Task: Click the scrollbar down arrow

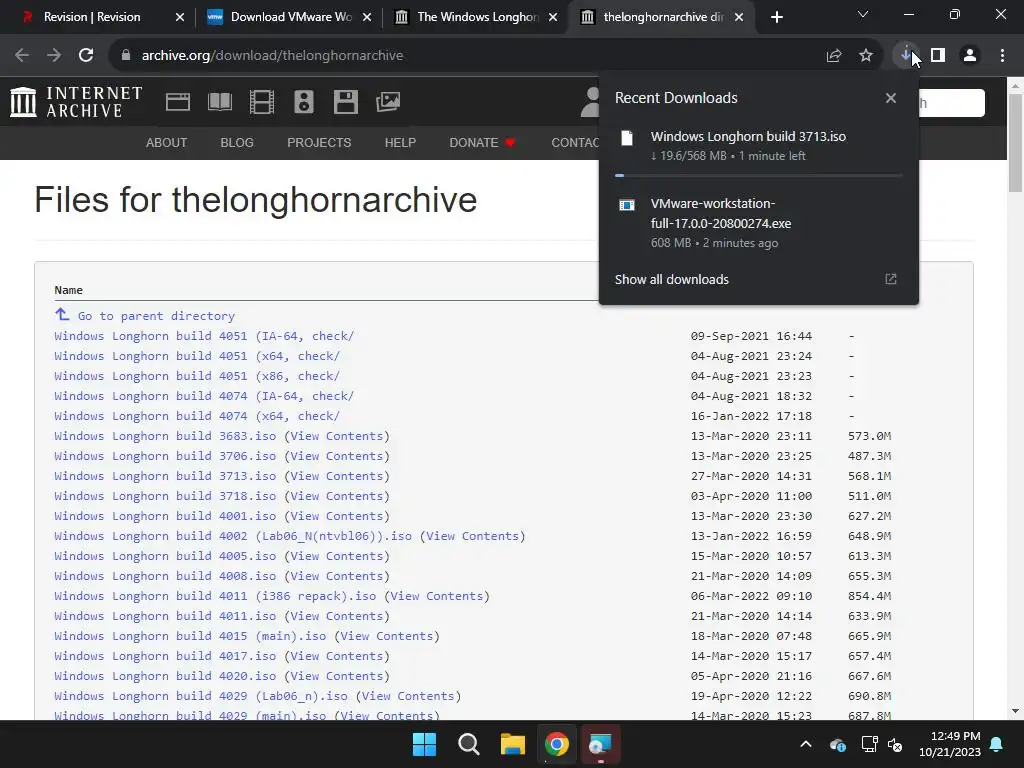Action: pos(1015,711)
